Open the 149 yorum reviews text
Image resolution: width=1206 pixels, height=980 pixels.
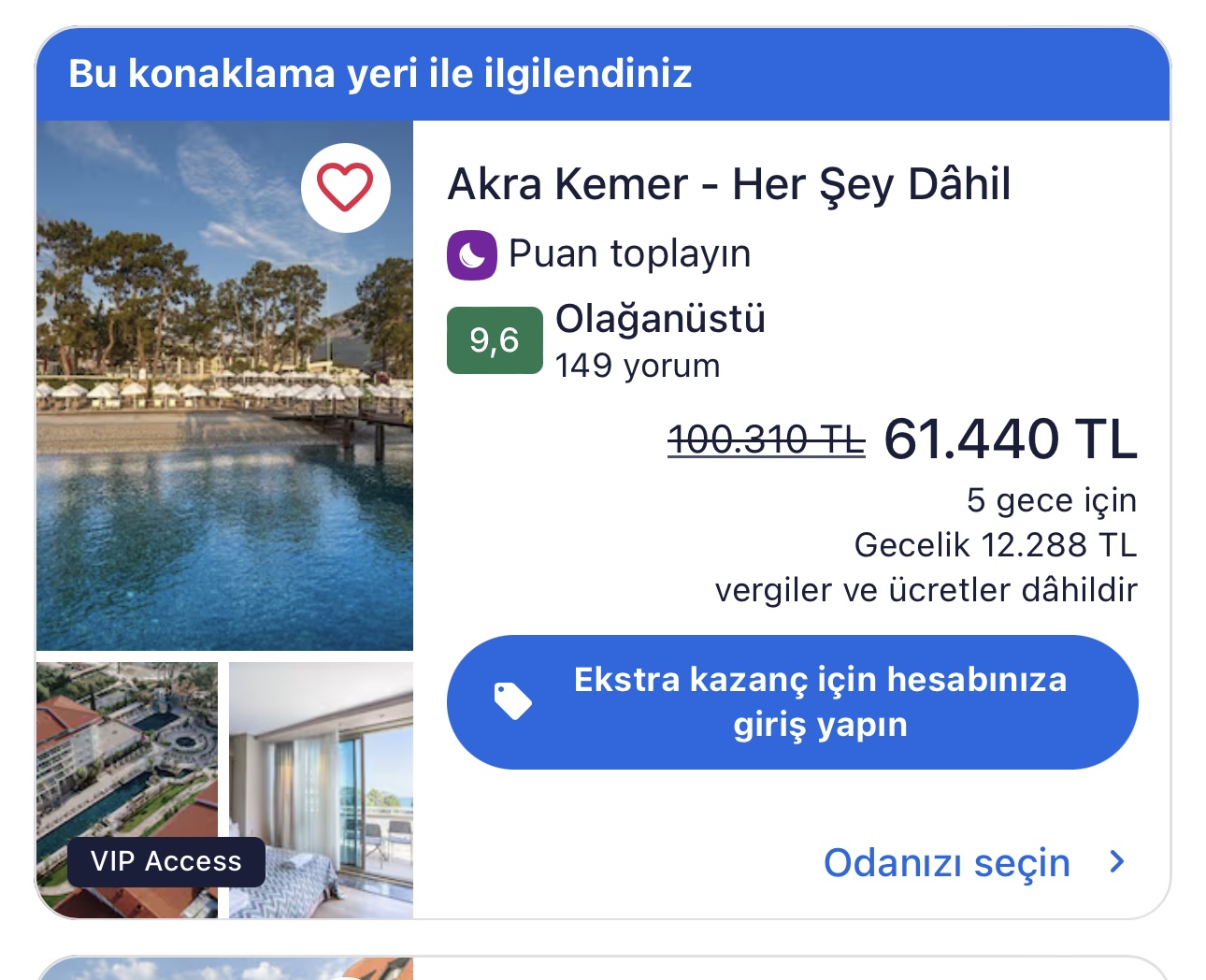[x=638, y=366]
